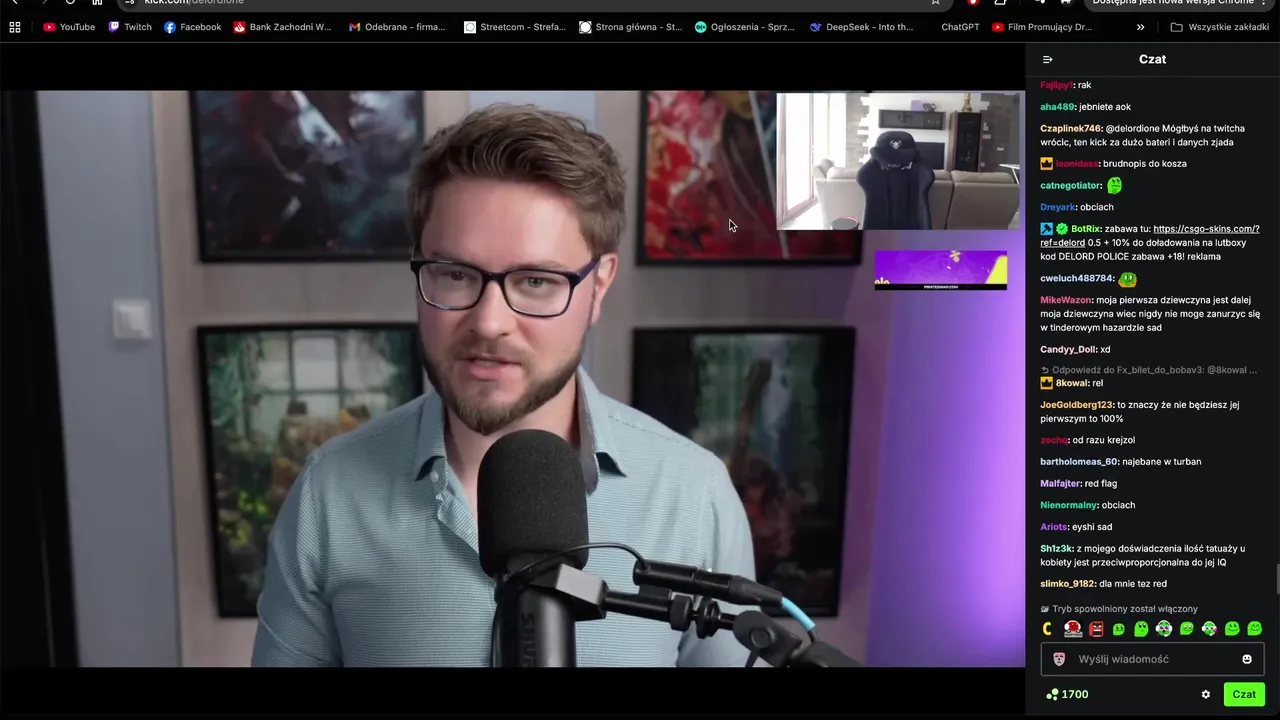Open the Bank Zachodni W... bookmark
The height and width of the screenshot is (720, 1280).
[282, 27]
